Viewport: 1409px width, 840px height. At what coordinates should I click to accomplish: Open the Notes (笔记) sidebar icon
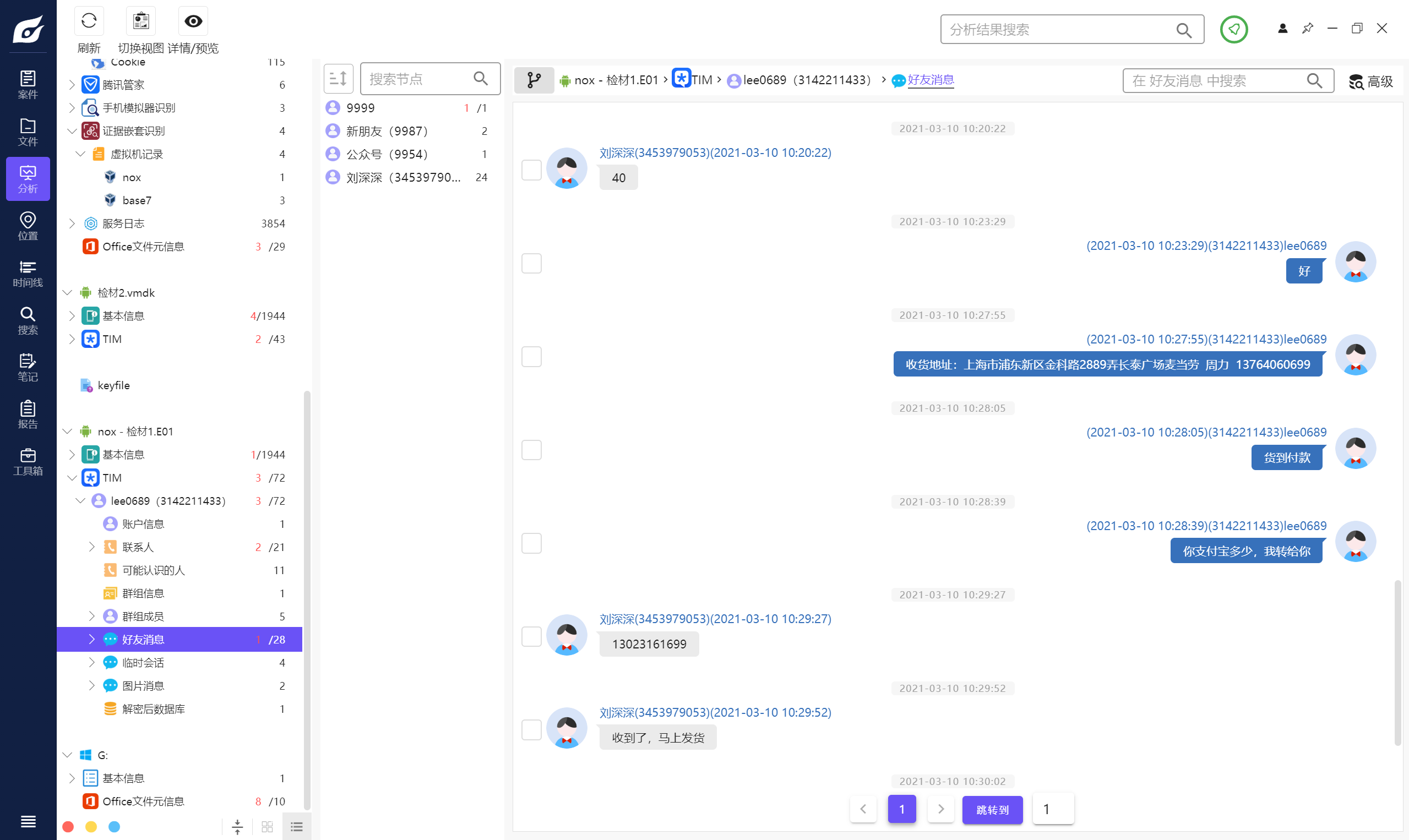tap(28, 367)
